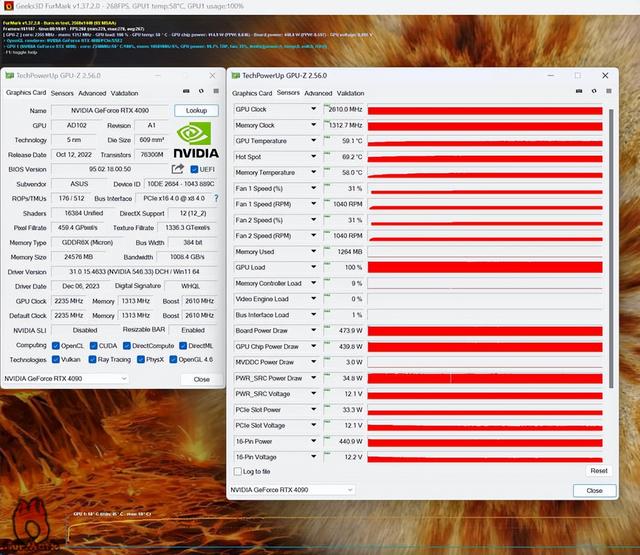The height and width of the screenshot is (555, 640).
Task: Open GPU Clock sensor dropdown arrow
Action: pyautogui.click(x=313, y=109)
